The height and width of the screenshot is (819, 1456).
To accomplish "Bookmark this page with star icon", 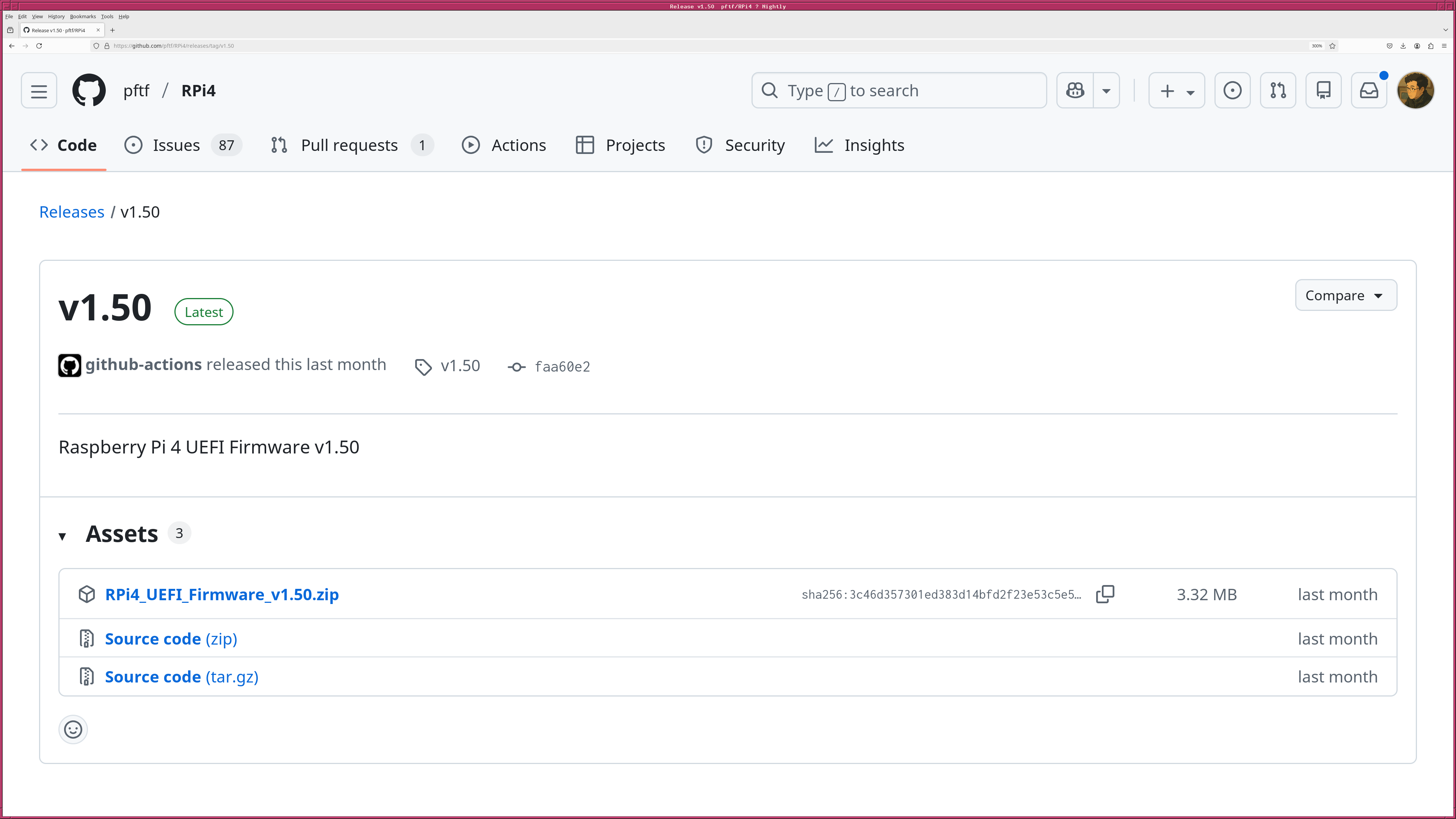I will coord(1332,46).
